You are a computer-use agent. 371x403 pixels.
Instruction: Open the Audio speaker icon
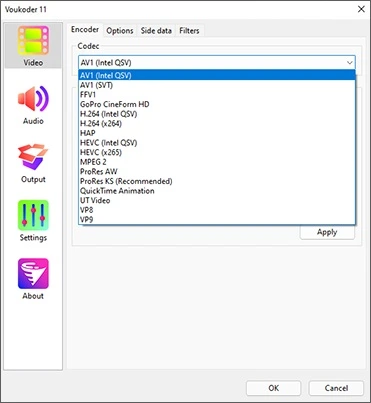pyautogui.click(x=33, y=99)
